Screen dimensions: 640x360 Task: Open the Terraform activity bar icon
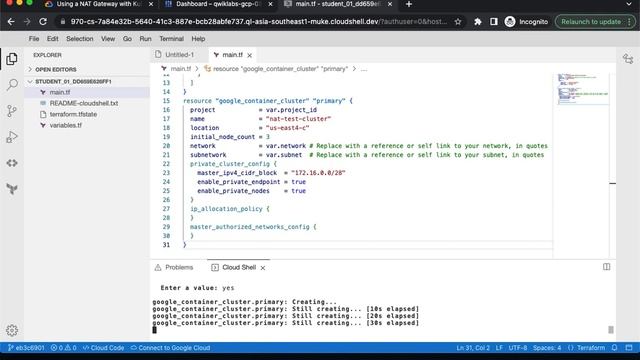[12, 189]
